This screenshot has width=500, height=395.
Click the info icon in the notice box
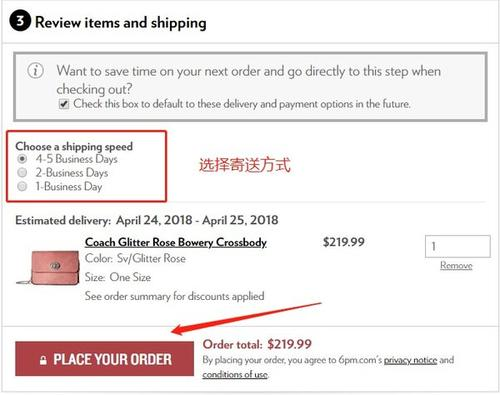pos(35,71)
